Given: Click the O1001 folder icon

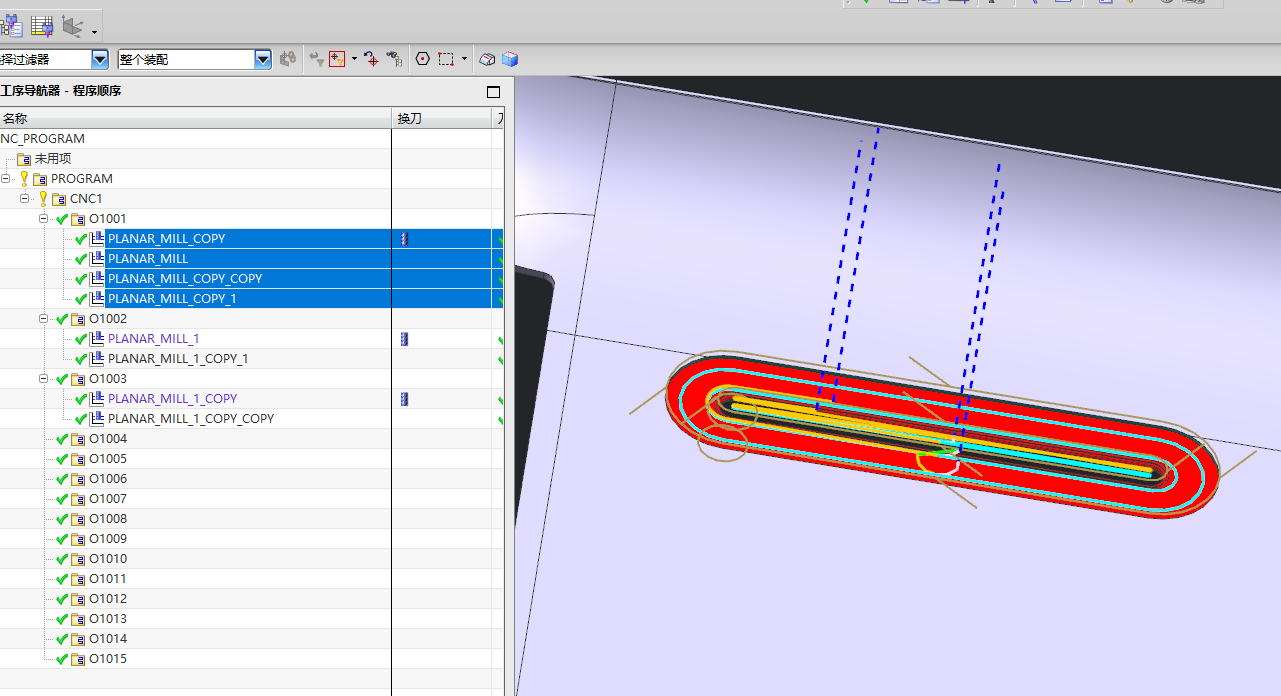Looking at the screenshot, I should (78, 219).
